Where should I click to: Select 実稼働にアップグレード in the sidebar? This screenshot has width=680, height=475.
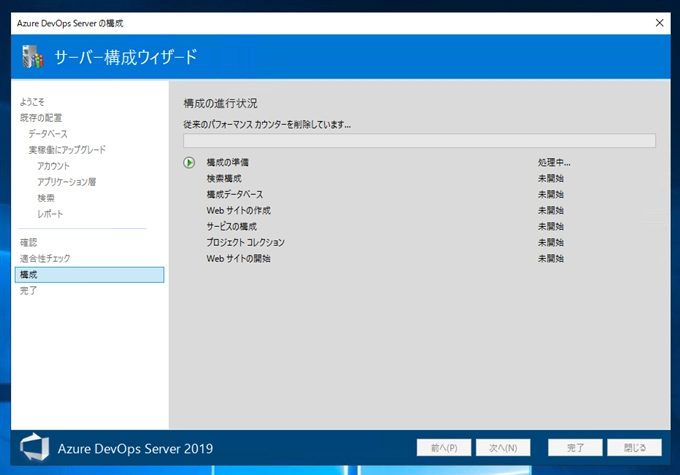click(x=67, y=150)
